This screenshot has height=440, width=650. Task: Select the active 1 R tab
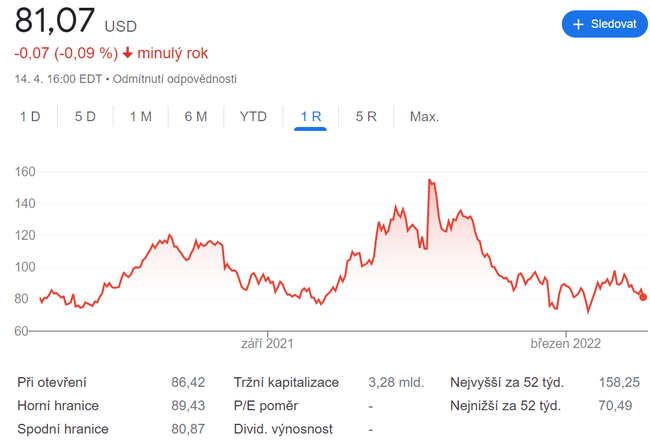(310, 117)
